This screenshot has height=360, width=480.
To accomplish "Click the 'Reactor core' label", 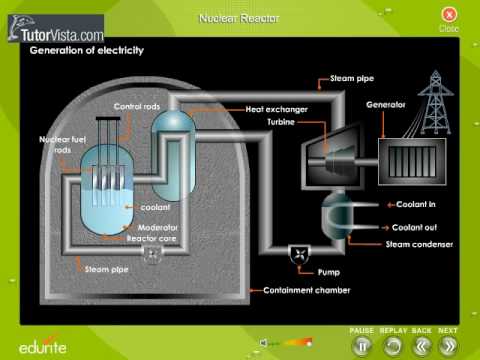I will pyautogui.click(x=151, y=239).
